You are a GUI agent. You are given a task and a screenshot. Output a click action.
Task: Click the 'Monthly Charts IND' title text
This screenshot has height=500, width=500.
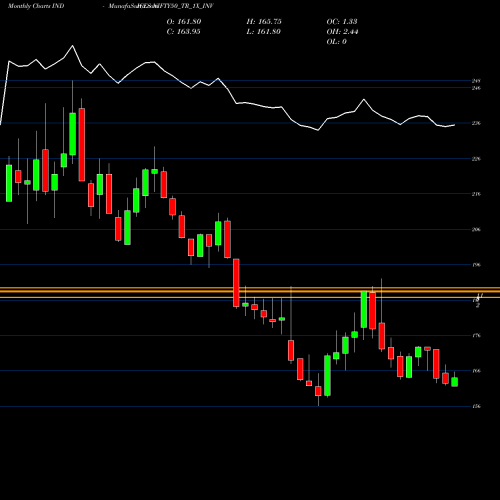pos(36,6)
